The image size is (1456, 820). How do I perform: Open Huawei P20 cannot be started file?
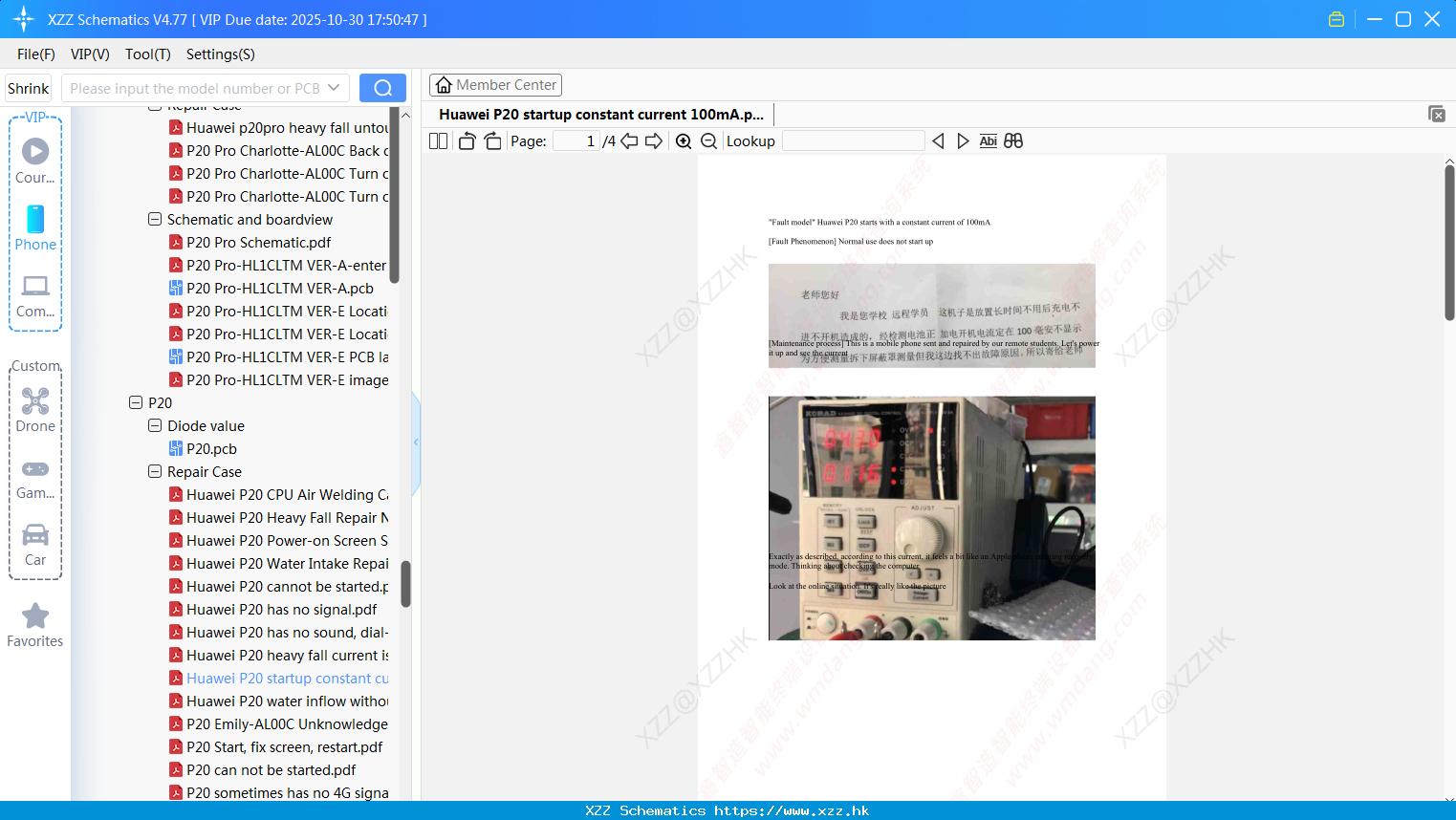tap(279, 586)
